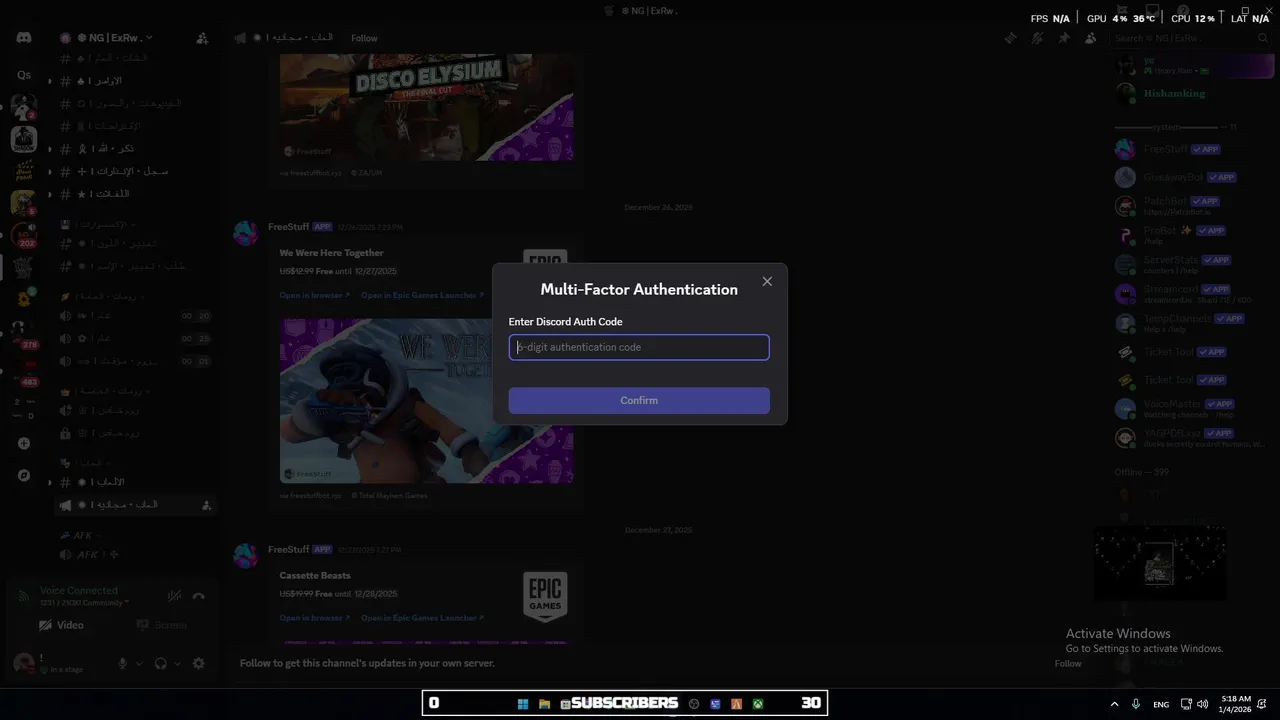Screen dimensions: 1280x720
Task: Open YAGPDB.xyz member entry
Action: click(x=1190, y=437)
